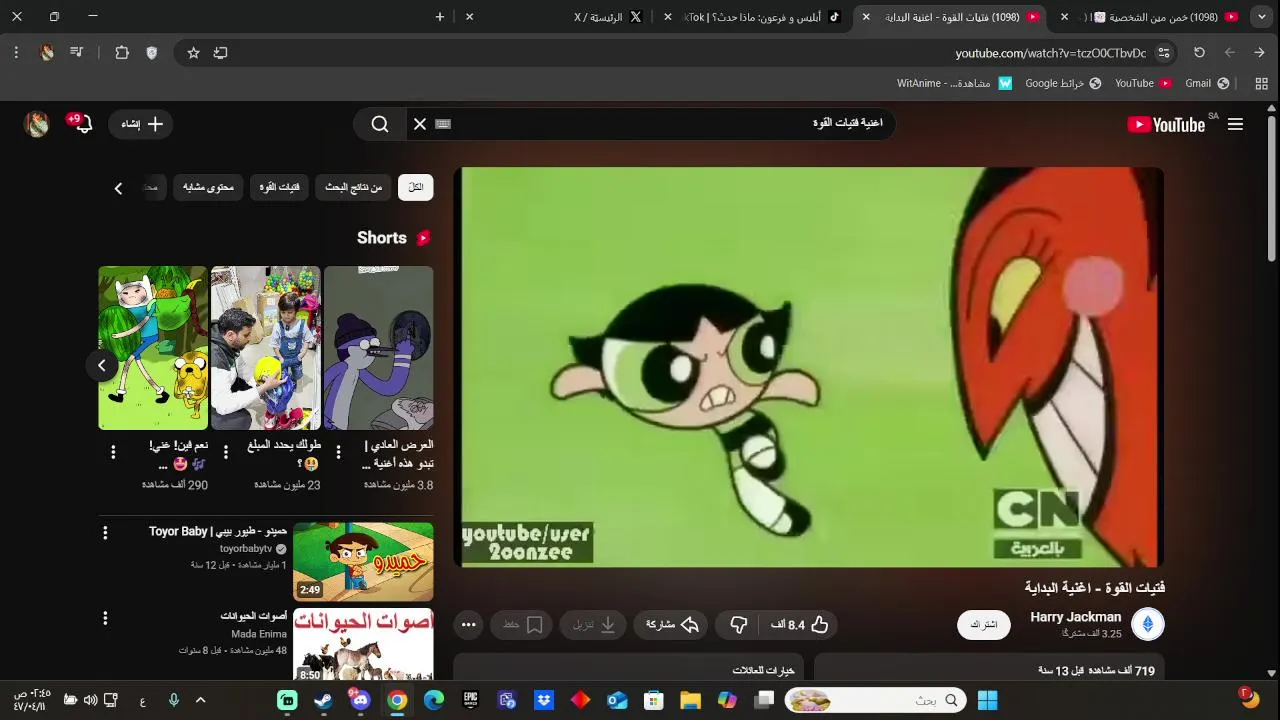This screenshot has height=720, width=1280.
Task: Open Chrome's three-dot menu
Action: [x=16, y=53]
